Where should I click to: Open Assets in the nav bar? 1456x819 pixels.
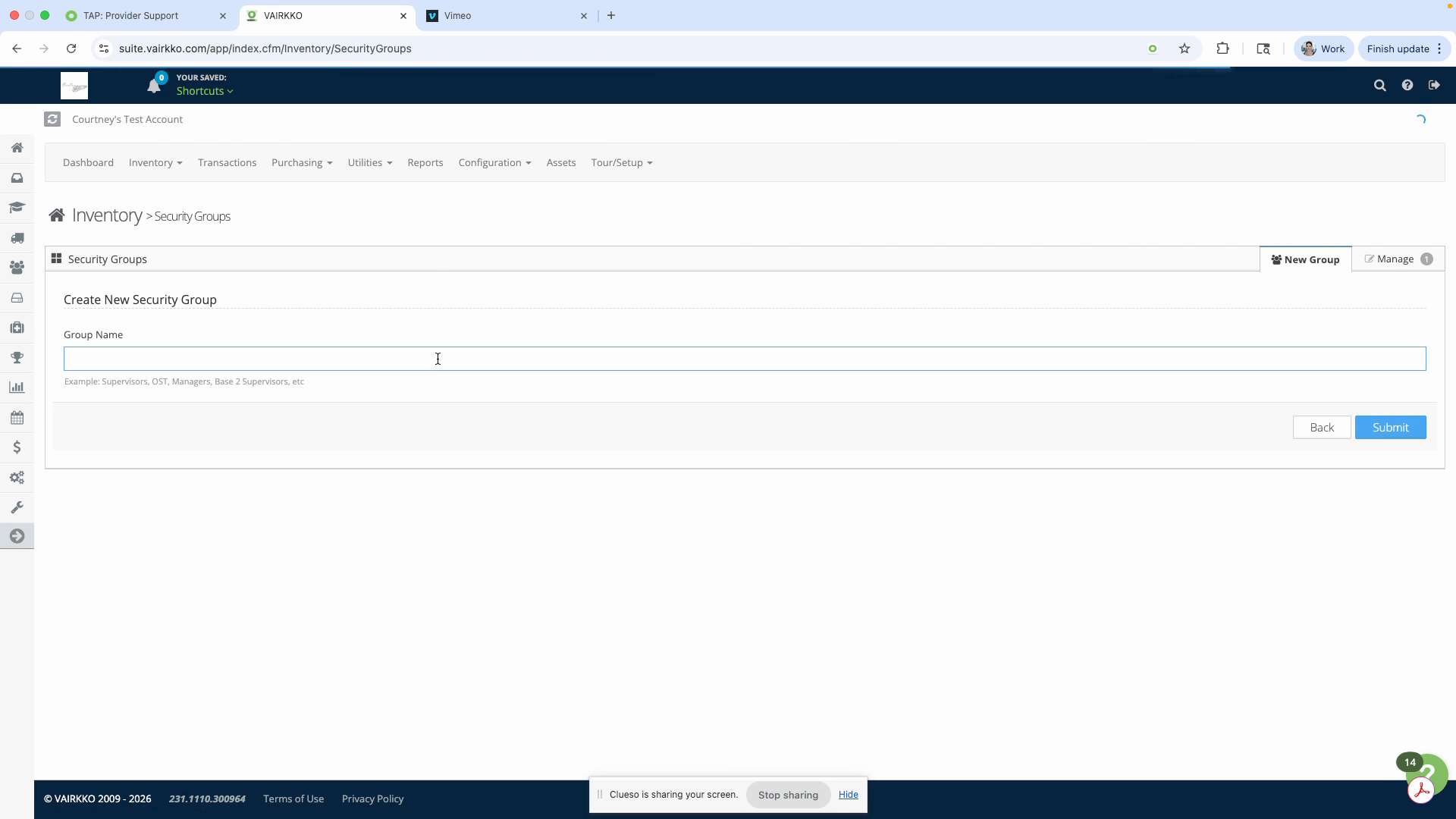tap(561, 163)
